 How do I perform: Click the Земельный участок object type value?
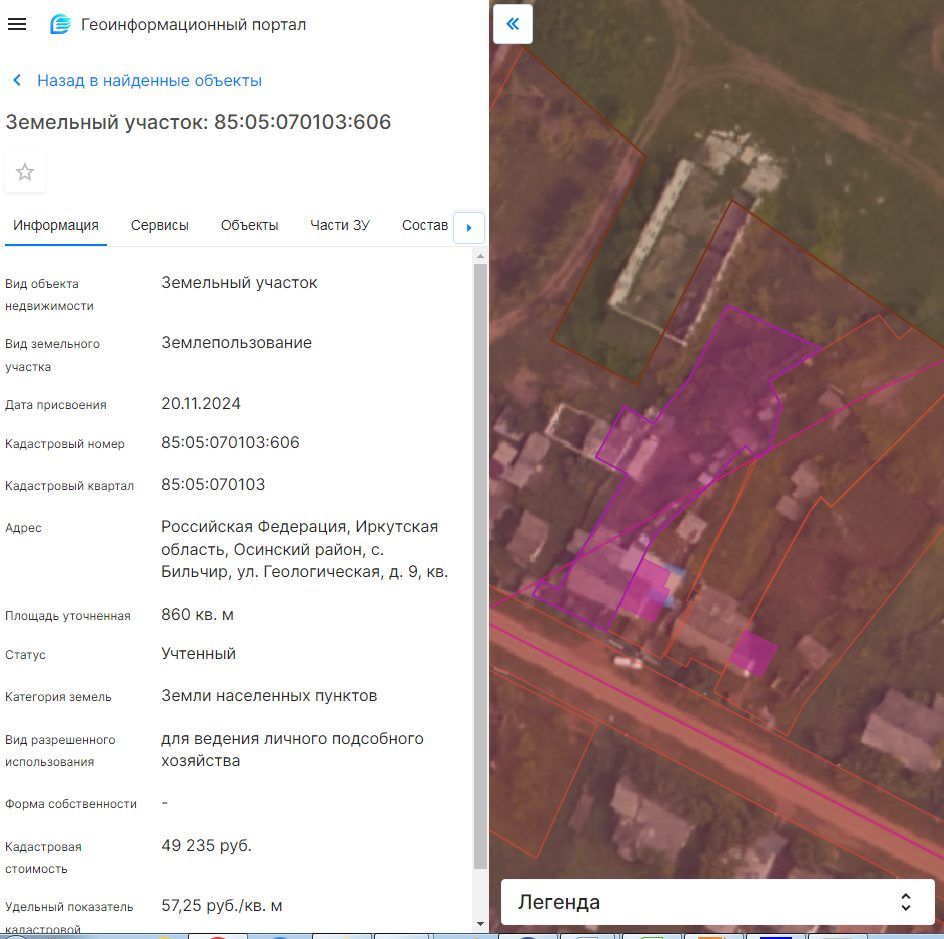pos(239,282)
